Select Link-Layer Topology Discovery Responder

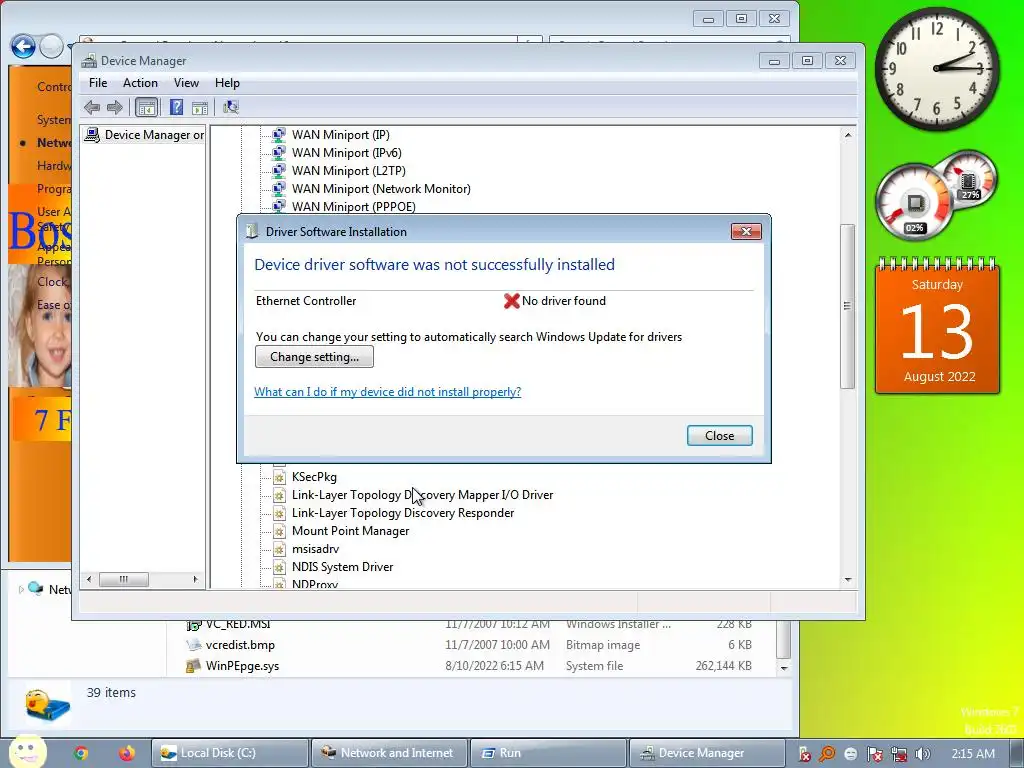coord(402,513)
